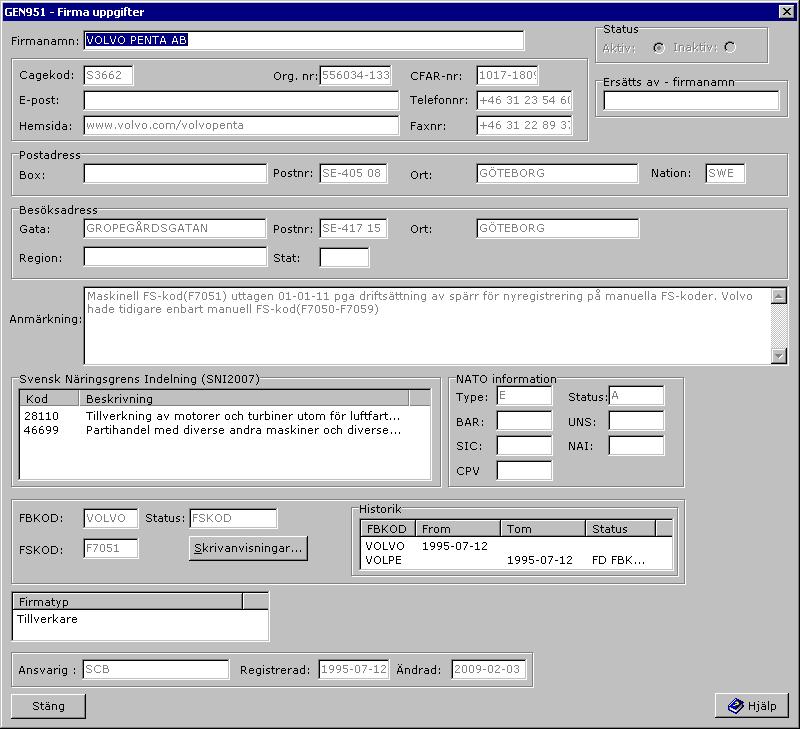Click the Telefonnr field
The image size is (800, 729).
pyautogui.click(x=524, y=100)
